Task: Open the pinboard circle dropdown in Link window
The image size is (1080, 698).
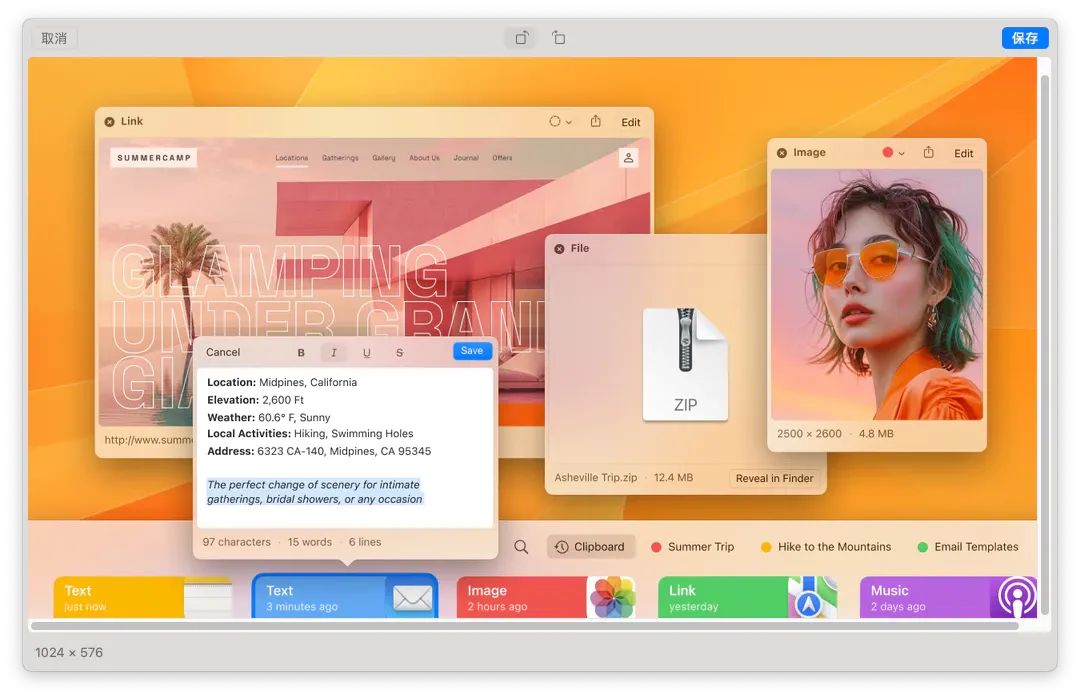Action: [x=560, y=122]
